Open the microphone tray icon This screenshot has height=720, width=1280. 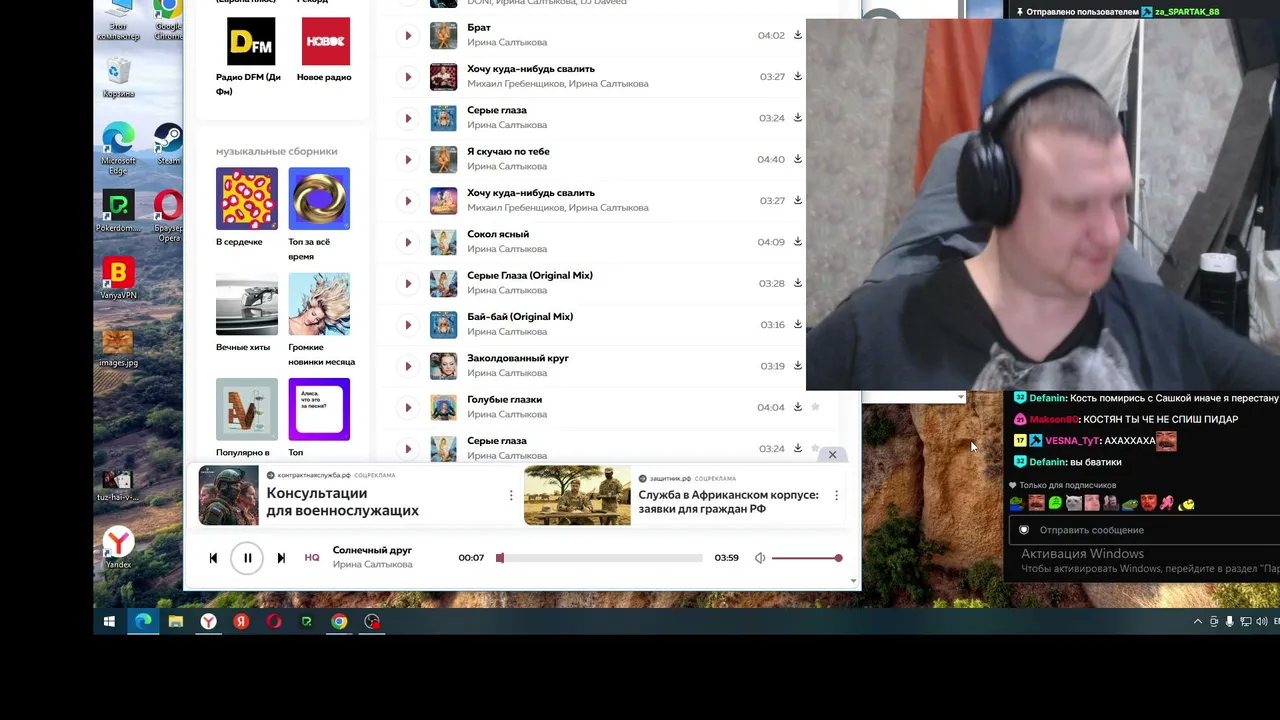pyautogui.click(x=1229, y=622)
